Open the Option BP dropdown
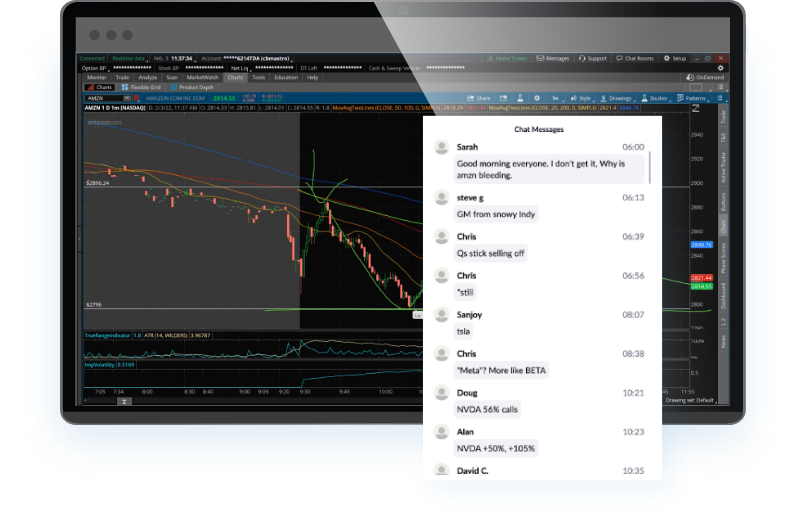Image resolution: width=803 pixels, height=528 pixels. pos(95,68)
